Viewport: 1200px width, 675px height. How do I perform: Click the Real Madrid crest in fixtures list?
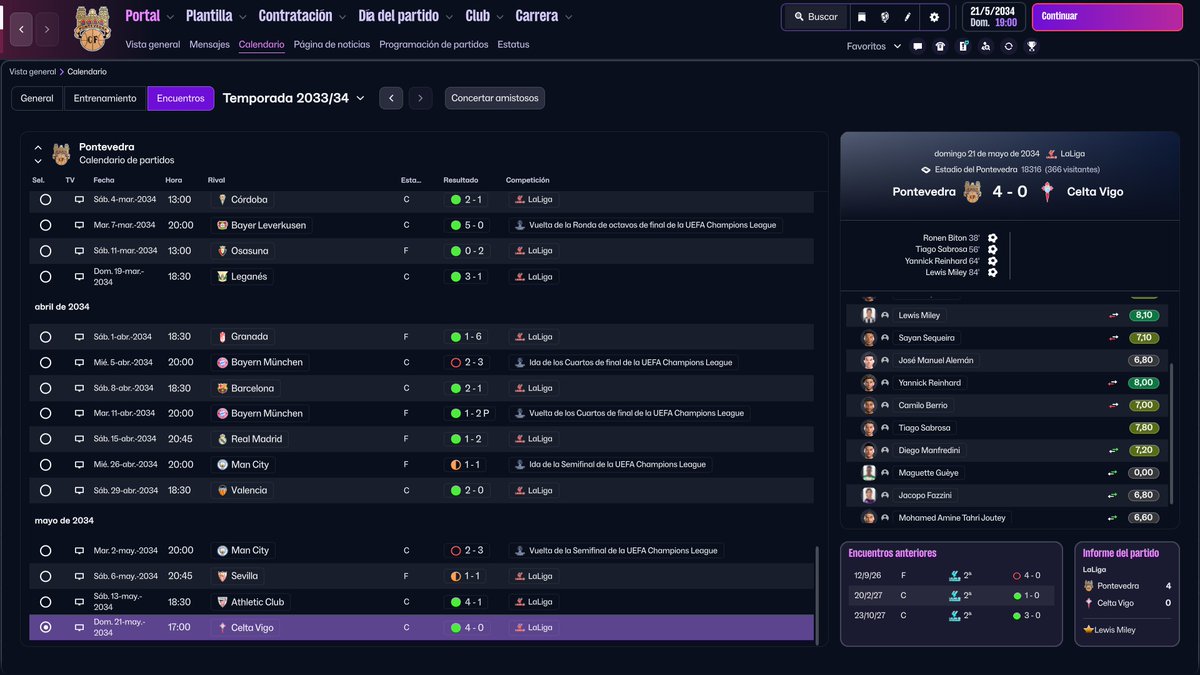point(223,439)
